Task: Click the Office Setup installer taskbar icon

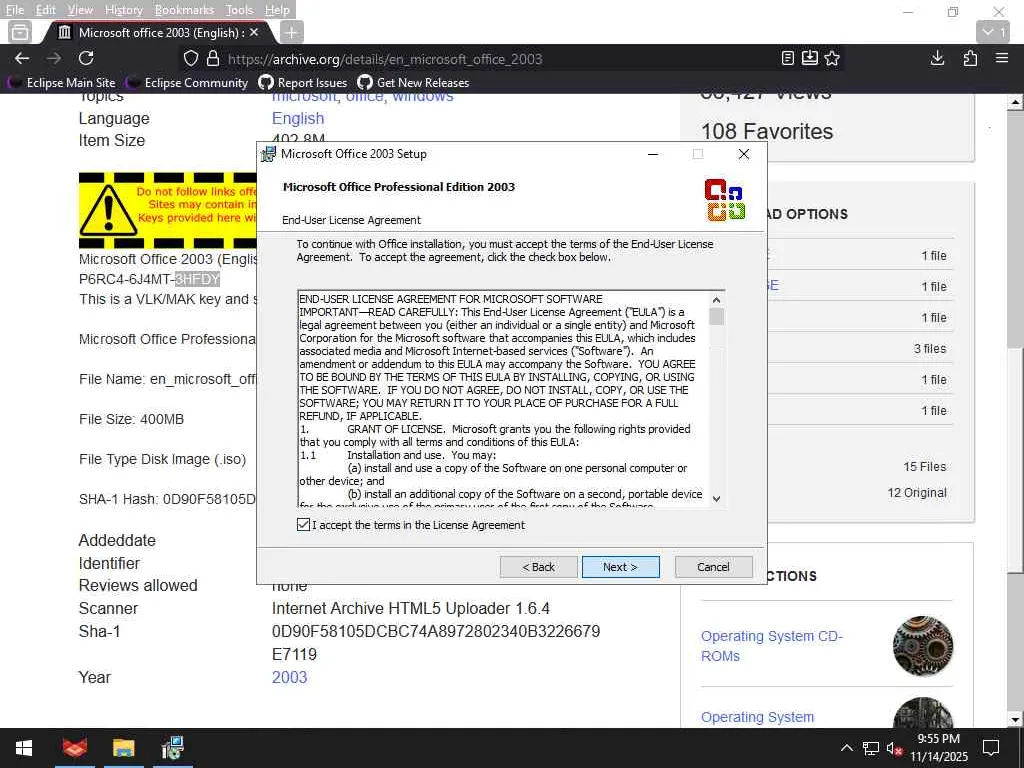Action: (x=172, y=748)
